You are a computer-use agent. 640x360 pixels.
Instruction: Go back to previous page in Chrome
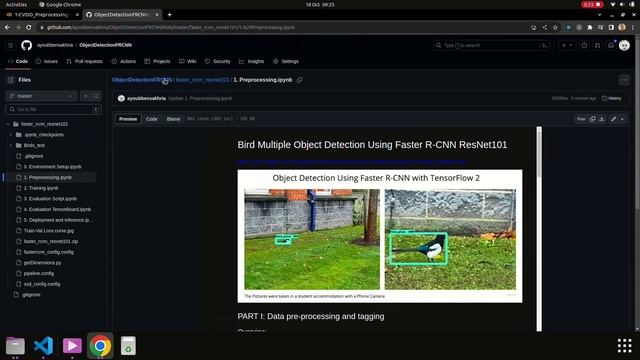pyautogui.click(x=7, y=27)
